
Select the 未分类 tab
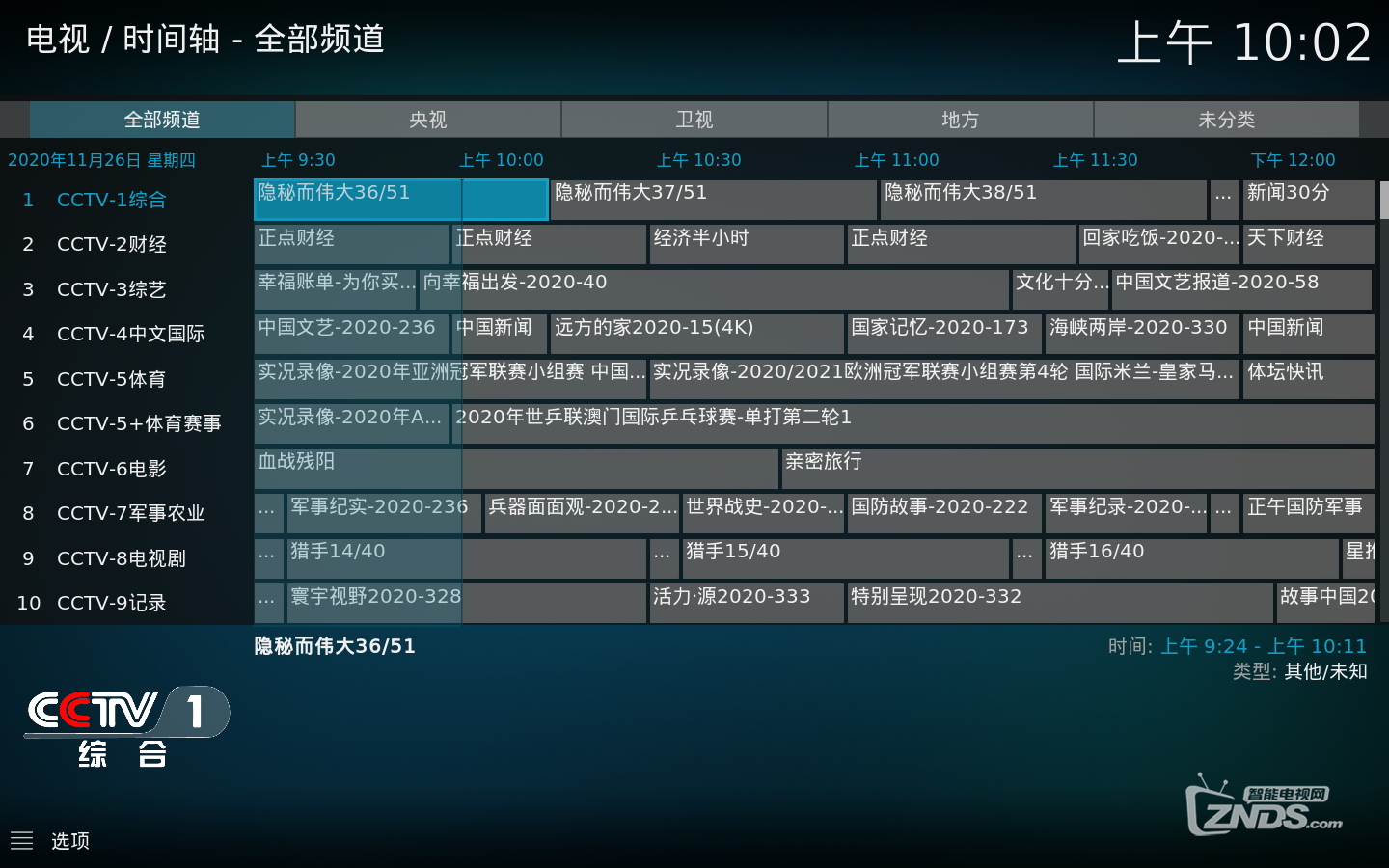pos(1226,120)
